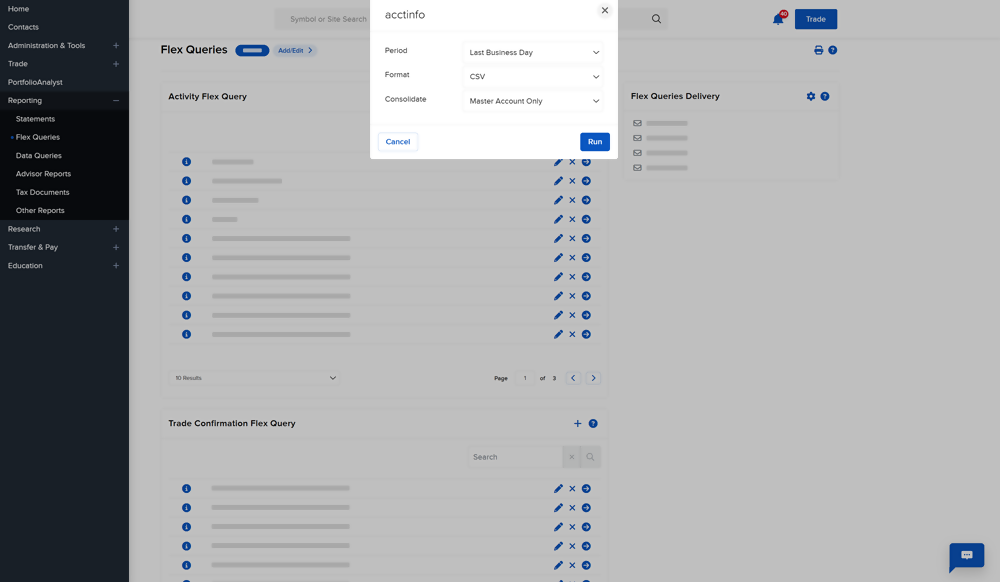Screen dimensions: 1000x582
Task: Click the help icon beside the delivery gear
Action: (823, 96)
